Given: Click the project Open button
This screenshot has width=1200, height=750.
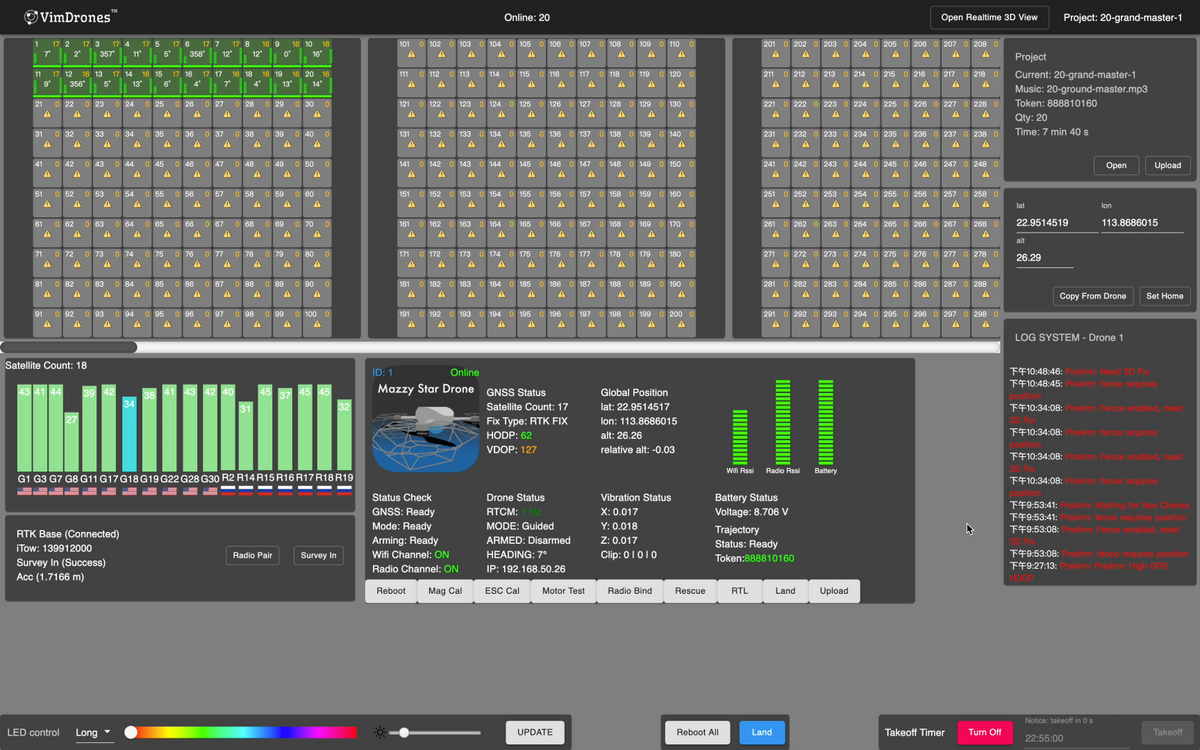Looking at the screenshot, I should click(1116, 165).
